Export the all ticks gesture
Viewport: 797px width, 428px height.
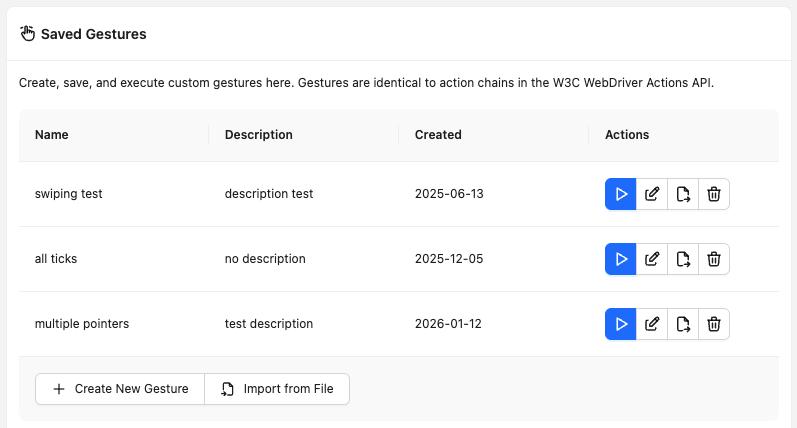coord(683,259)
